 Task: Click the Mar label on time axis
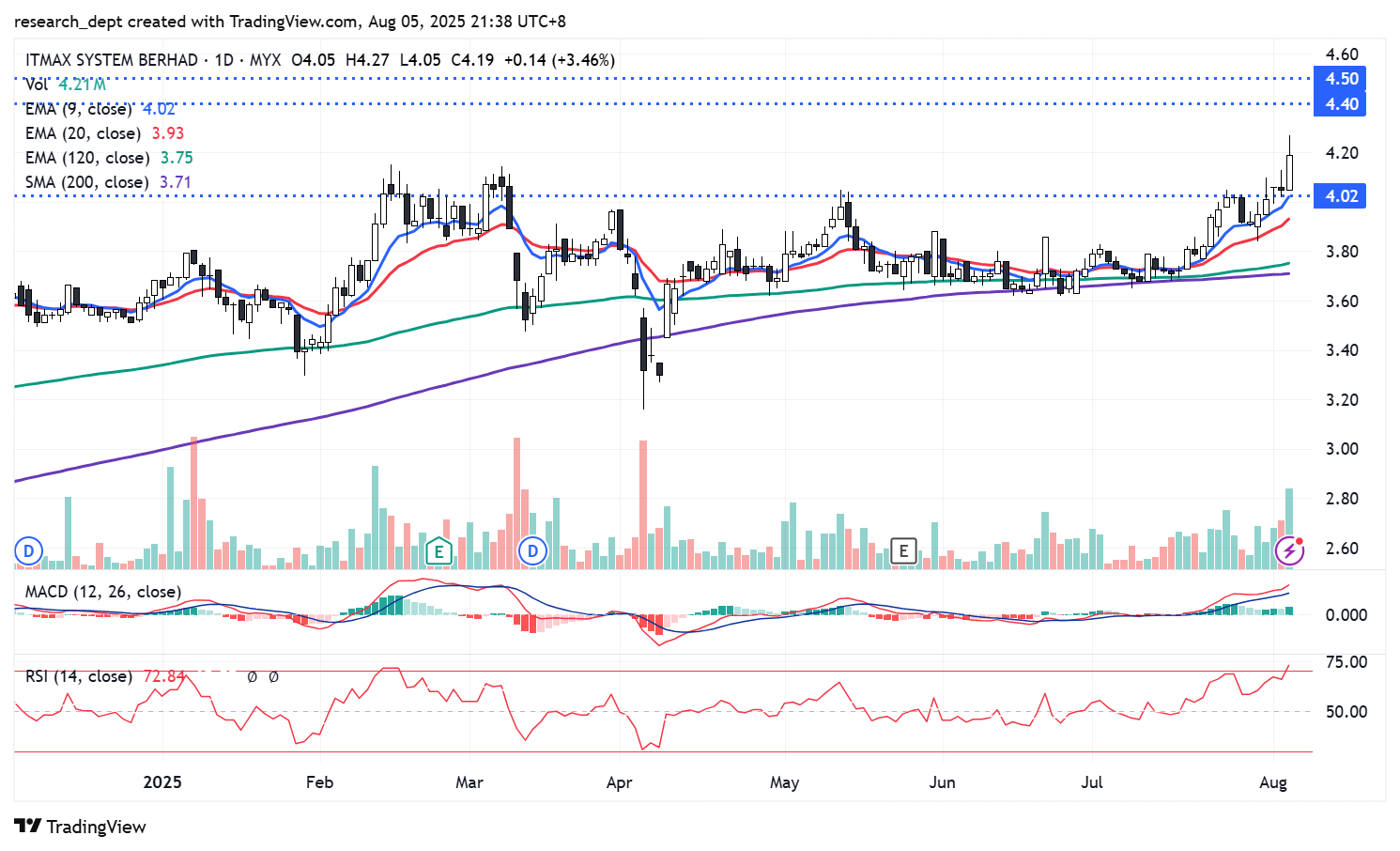(469, 782)
